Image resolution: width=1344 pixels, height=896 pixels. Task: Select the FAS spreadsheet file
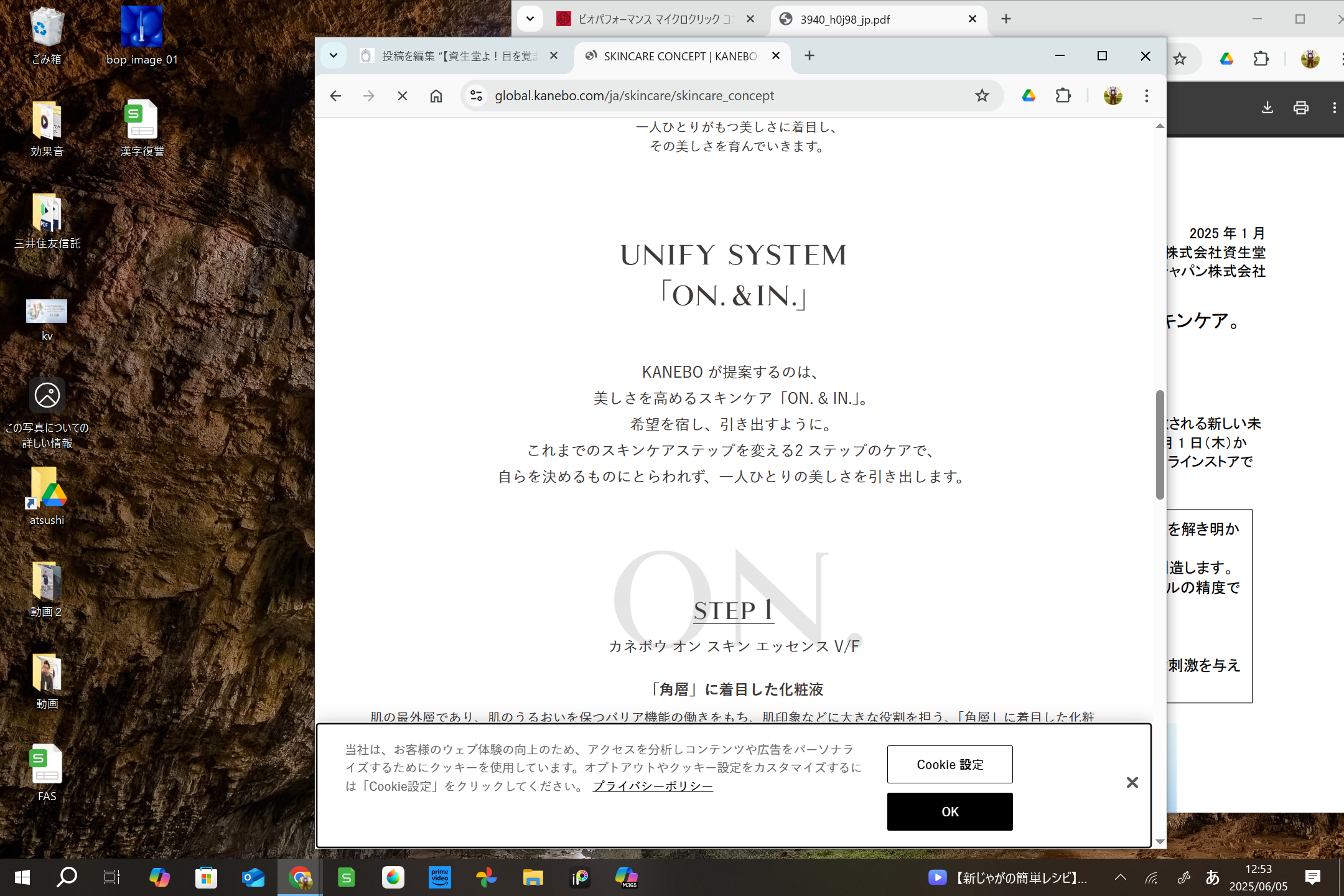tap(47, 773)
